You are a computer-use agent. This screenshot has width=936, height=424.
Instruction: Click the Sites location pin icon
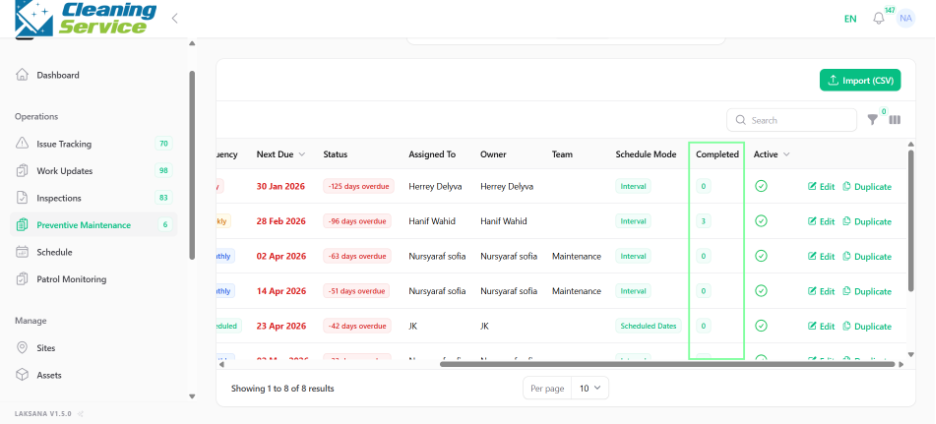tap(22, 348)
